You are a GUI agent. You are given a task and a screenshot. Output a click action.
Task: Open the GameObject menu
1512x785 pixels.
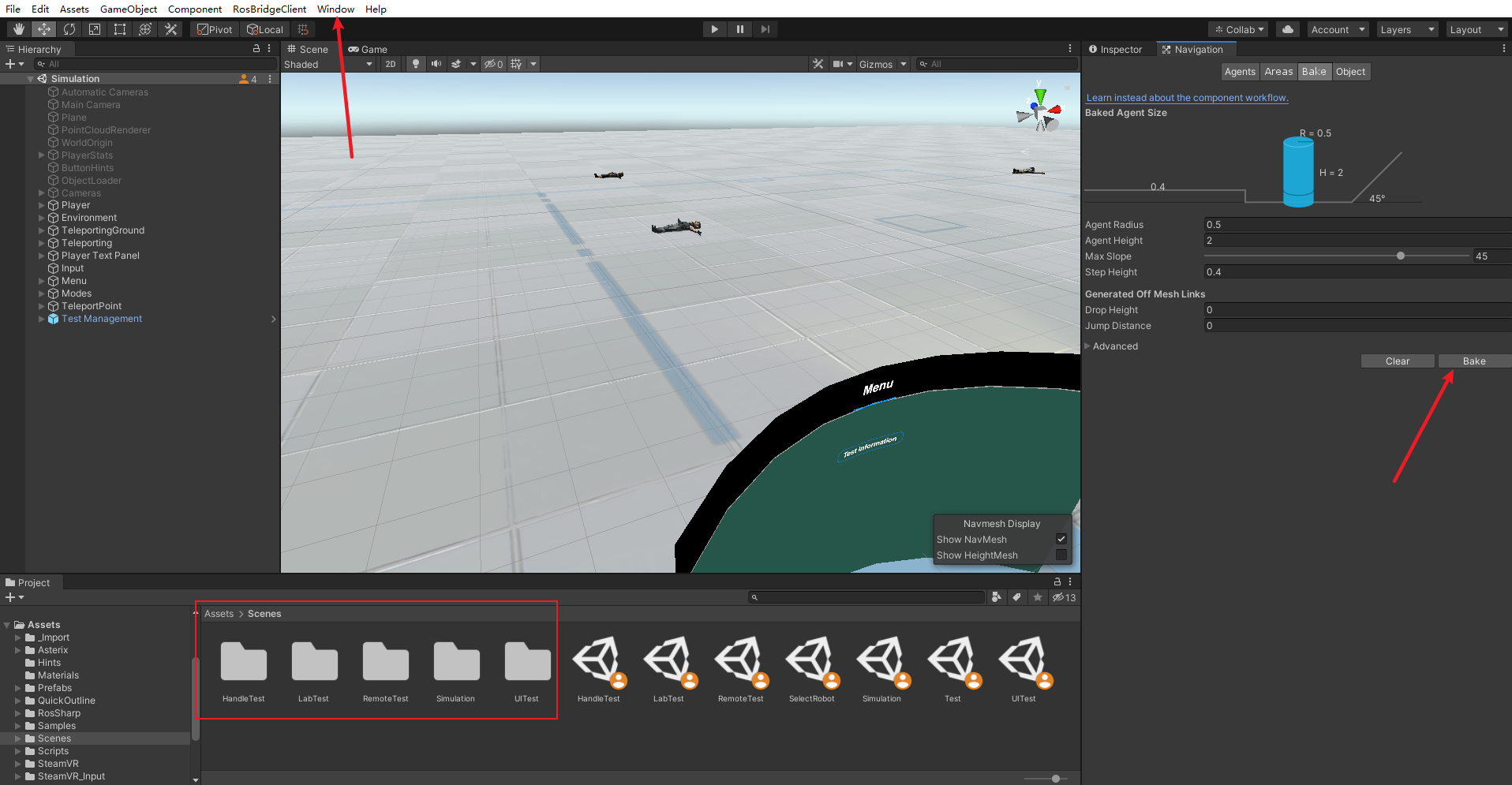coord(129,9)
